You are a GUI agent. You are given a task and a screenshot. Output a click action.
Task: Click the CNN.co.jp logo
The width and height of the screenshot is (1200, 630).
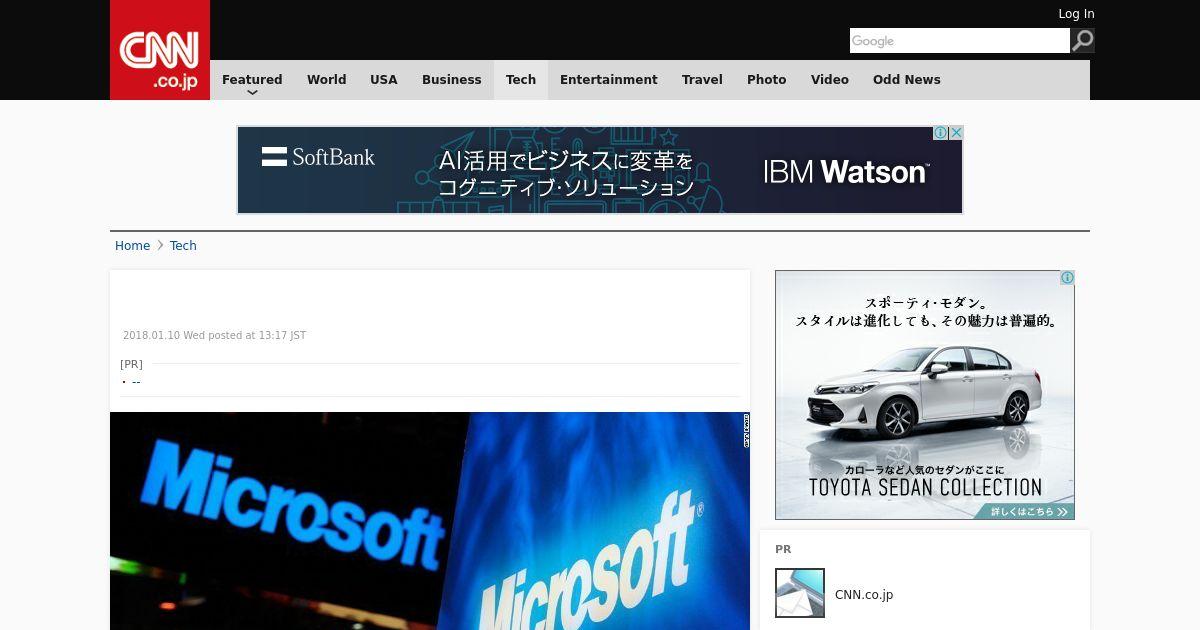pyautogui.click(x=160, y=50)
